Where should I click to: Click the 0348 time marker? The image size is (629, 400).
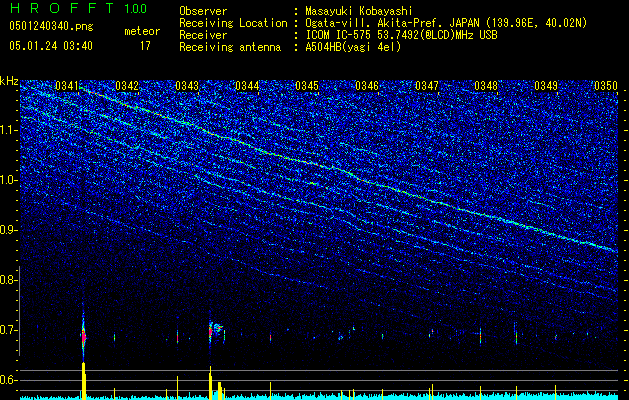(486, 86)
